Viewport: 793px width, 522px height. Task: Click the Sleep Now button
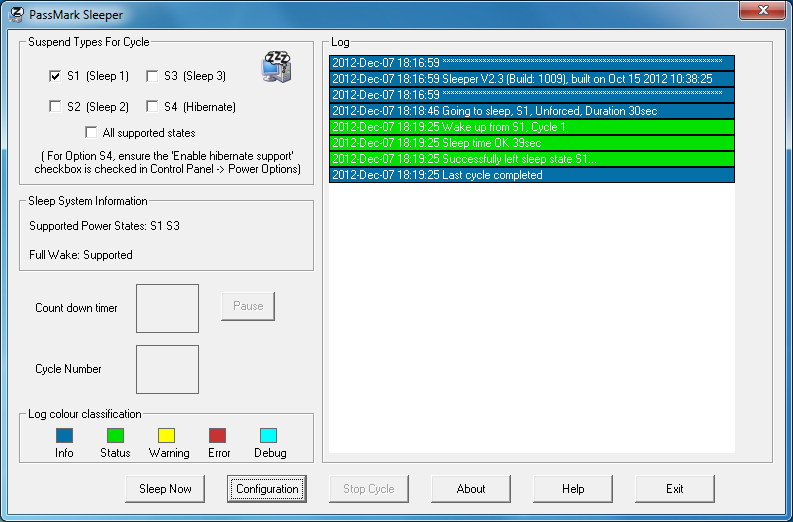(165, 489)
